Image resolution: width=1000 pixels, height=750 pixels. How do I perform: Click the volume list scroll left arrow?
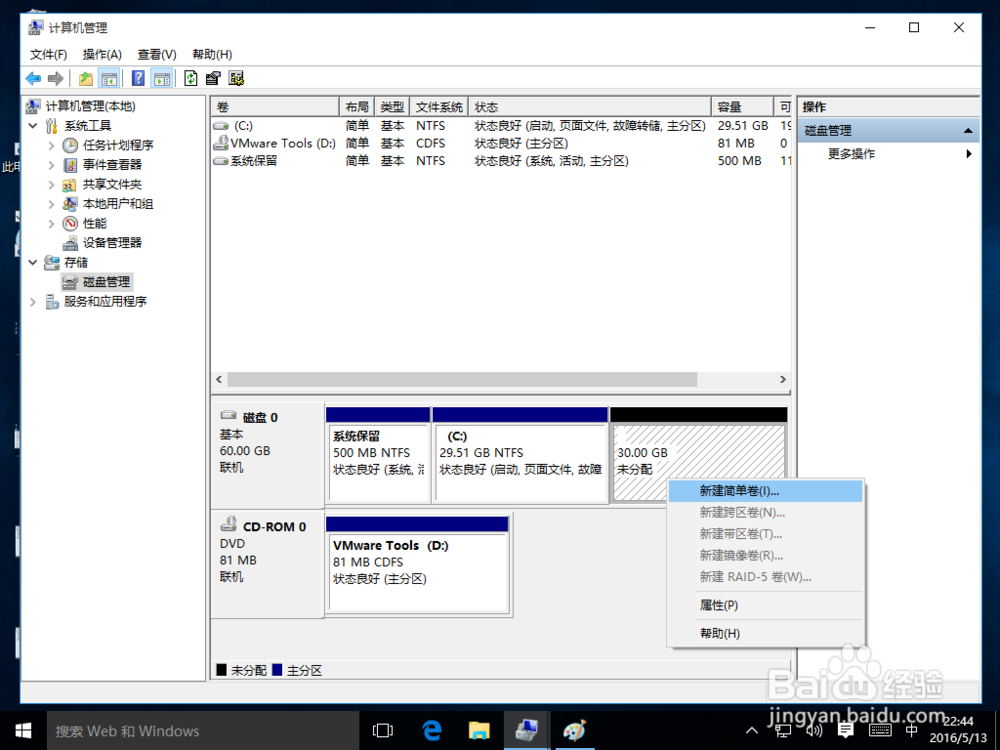click(219, 379)
